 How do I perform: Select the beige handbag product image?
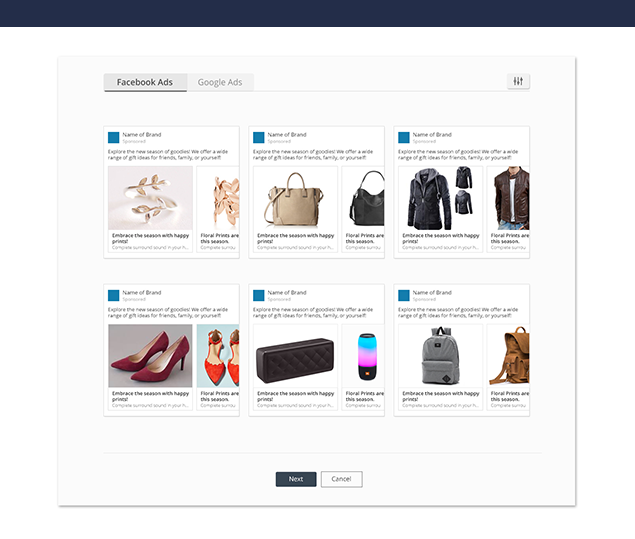pyautogui.click(x=295, y=198)
